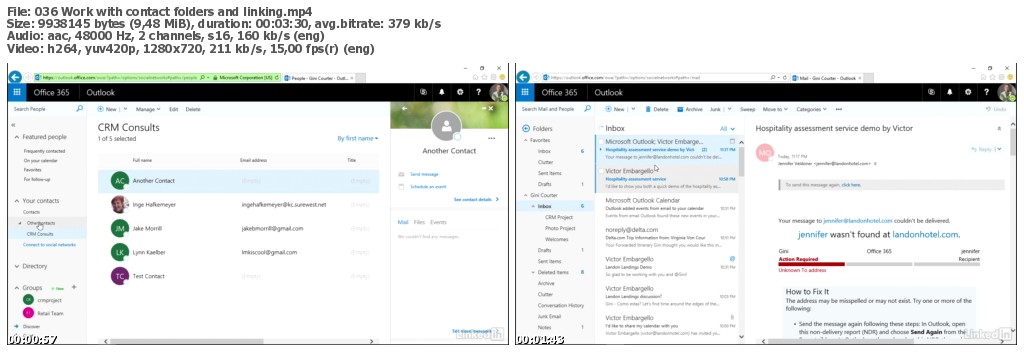Collapse the Groups section
The width and height of the screenshot is (1024, 363).
click(16, 288)
